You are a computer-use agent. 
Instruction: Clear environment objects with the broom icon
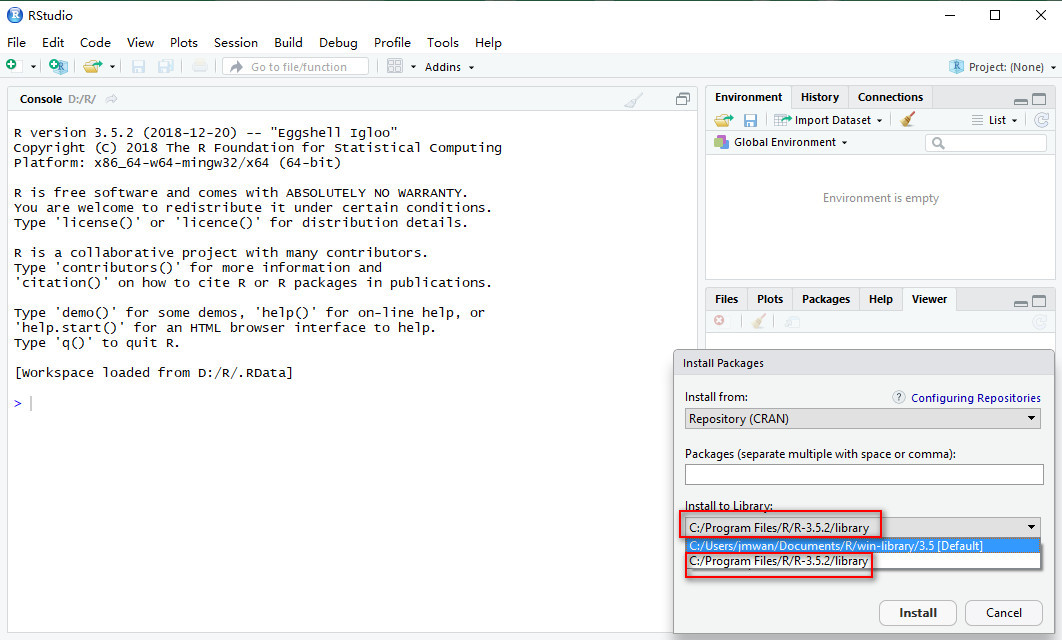tap(908, 120)
